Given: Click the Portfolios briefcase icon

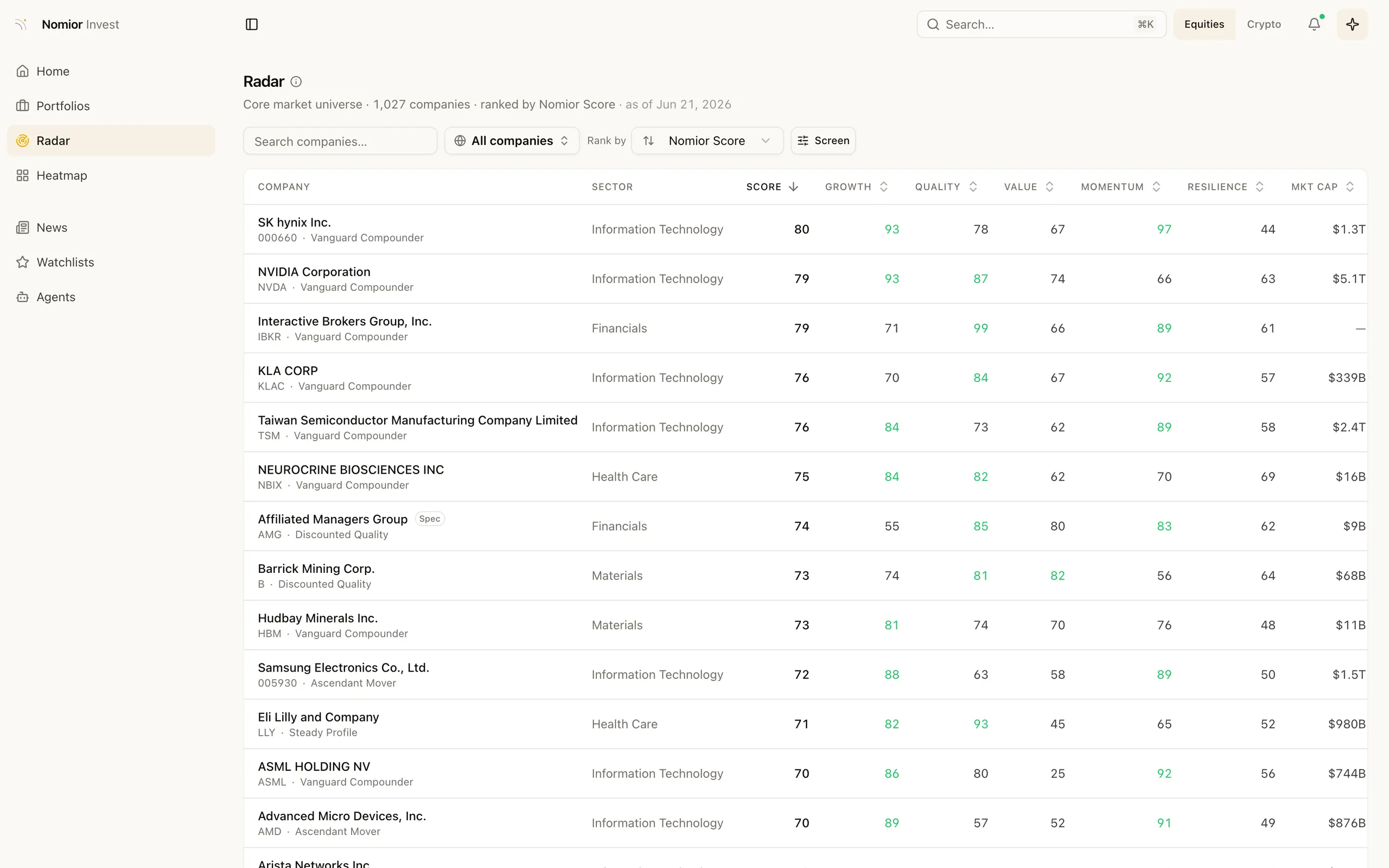Looking at the screenshot, I should (x=22, y=106).
